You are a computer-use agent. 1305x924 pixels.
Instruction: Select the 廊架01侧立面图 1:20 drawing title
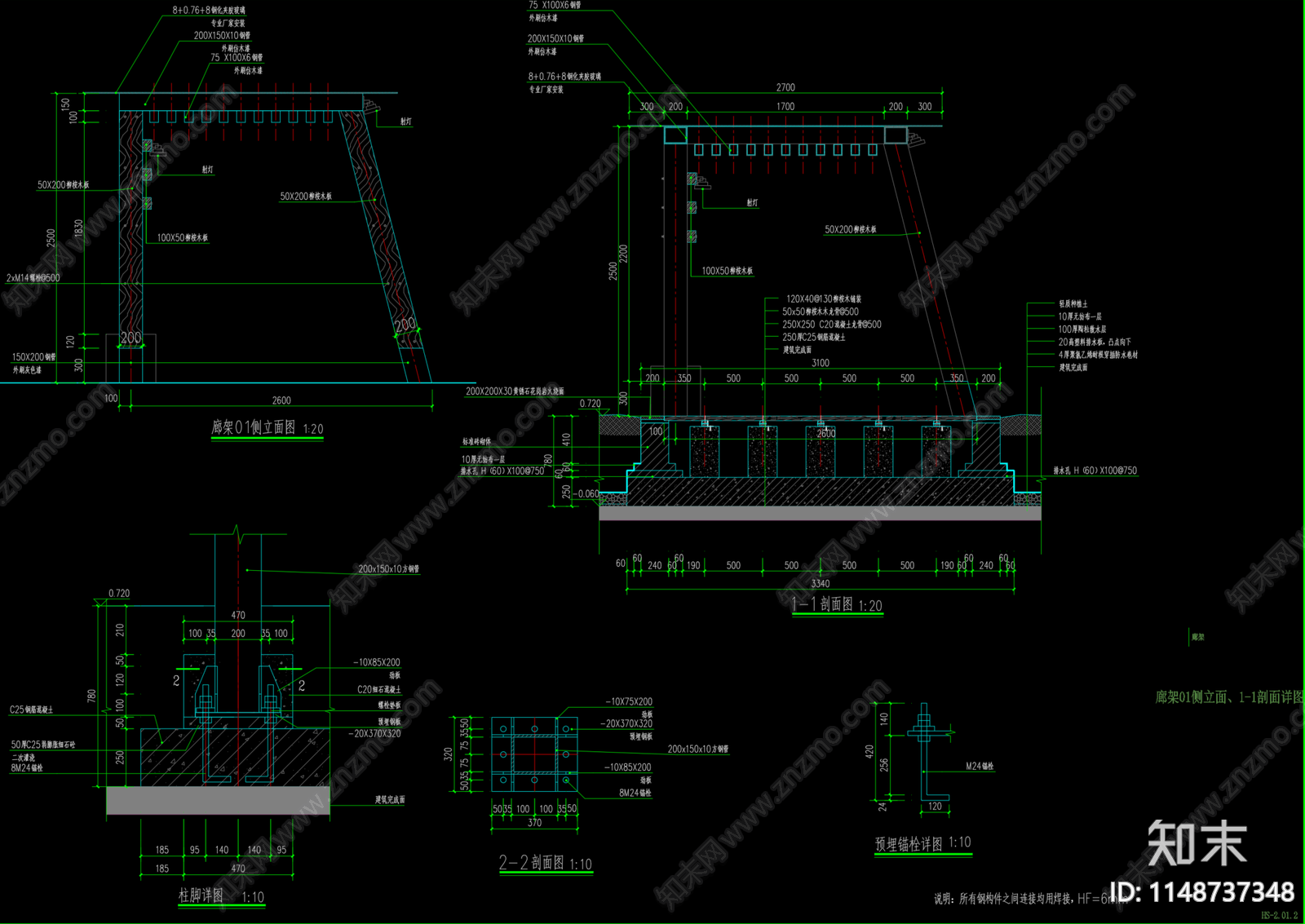click(268, 427)
